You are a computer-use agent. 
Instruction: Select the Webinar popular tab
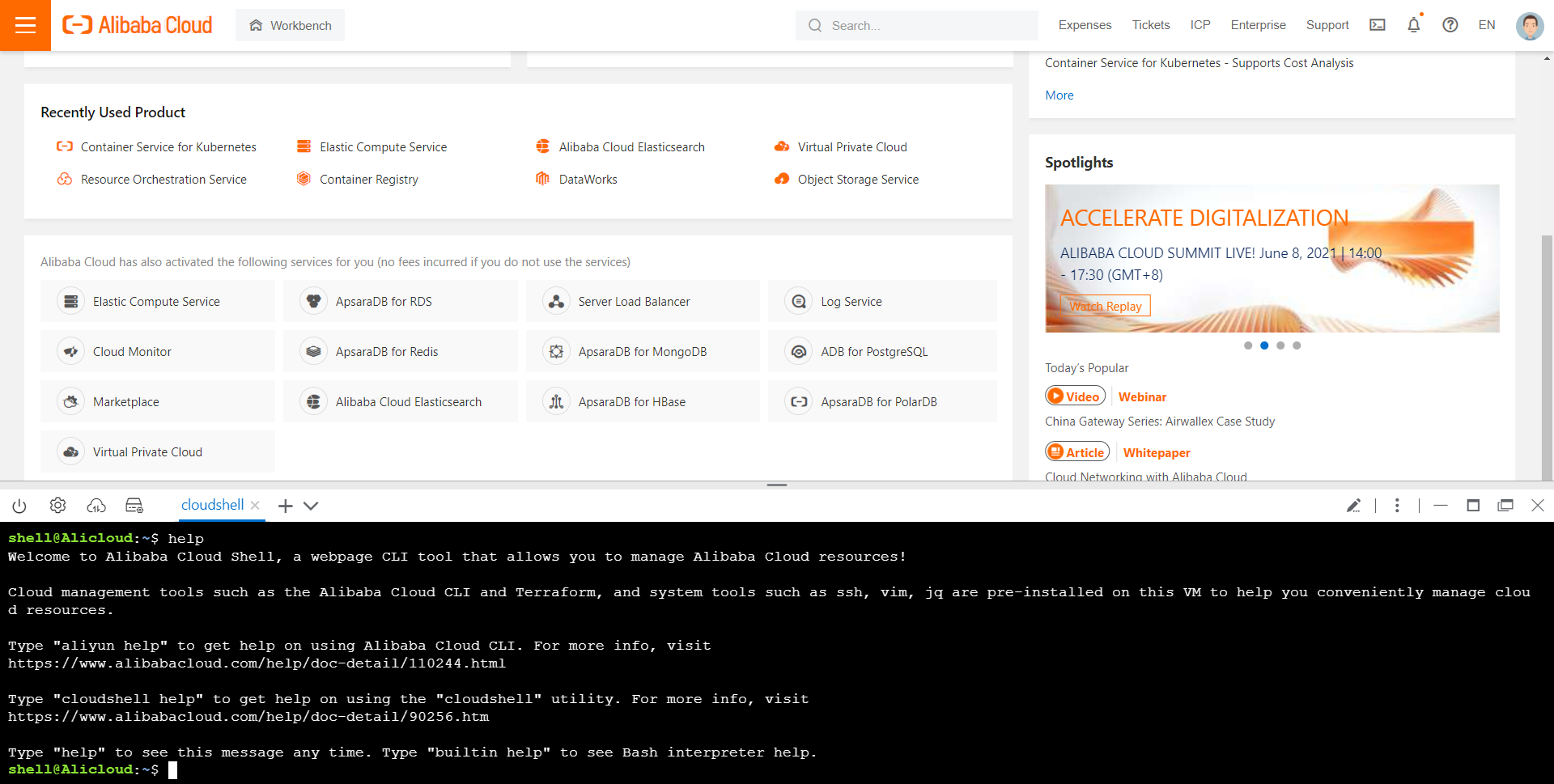point(1142,397)
